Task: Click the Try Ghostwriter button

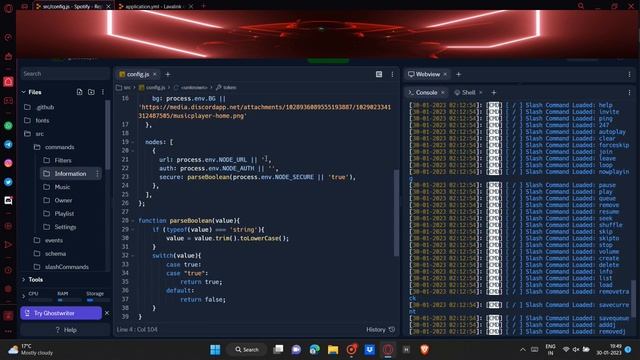Action: (x=61, y=313)
